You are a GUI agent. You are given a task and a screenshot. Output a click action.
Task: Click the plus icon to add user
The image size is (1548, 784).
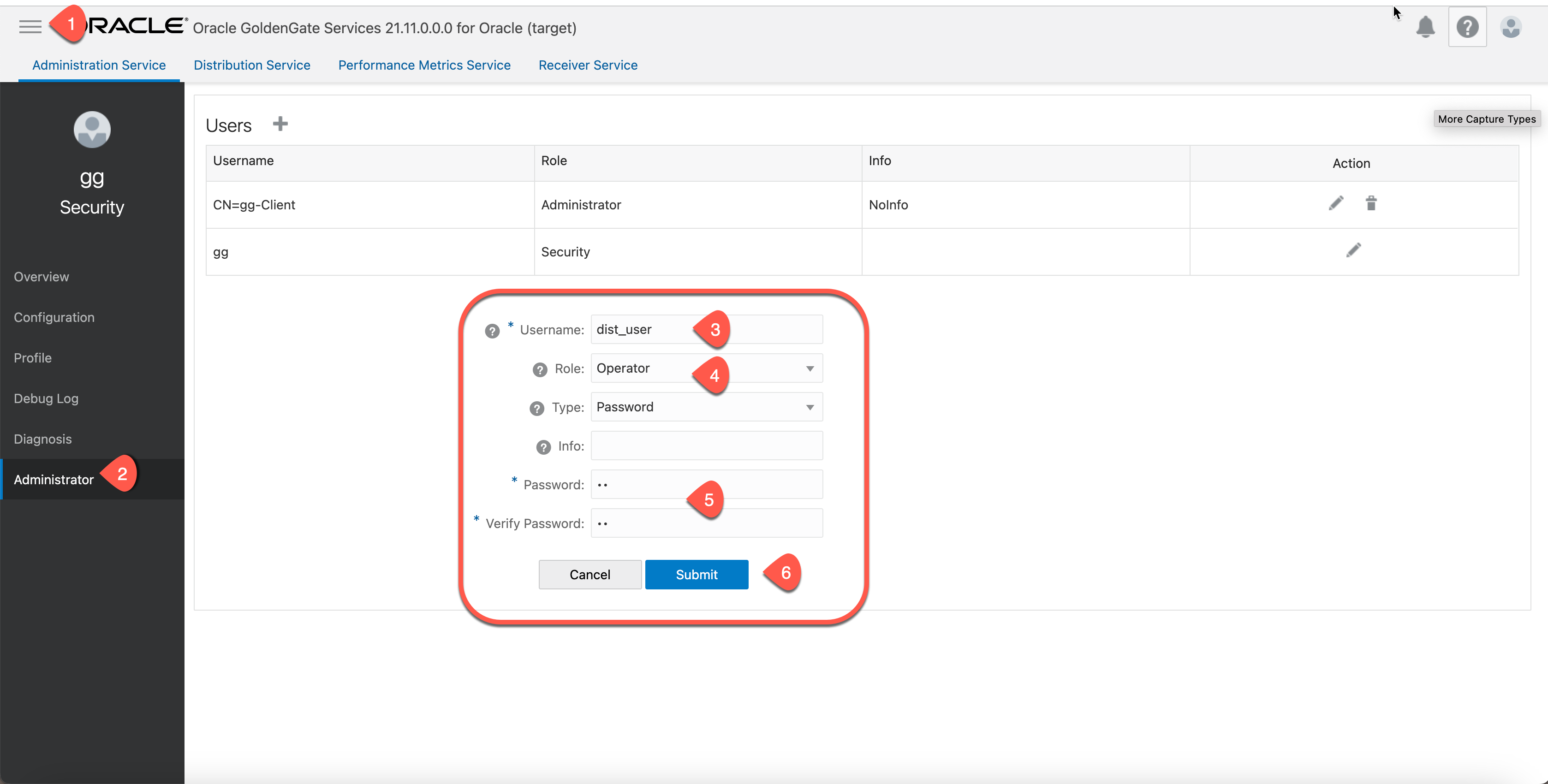tap(280, 125)
